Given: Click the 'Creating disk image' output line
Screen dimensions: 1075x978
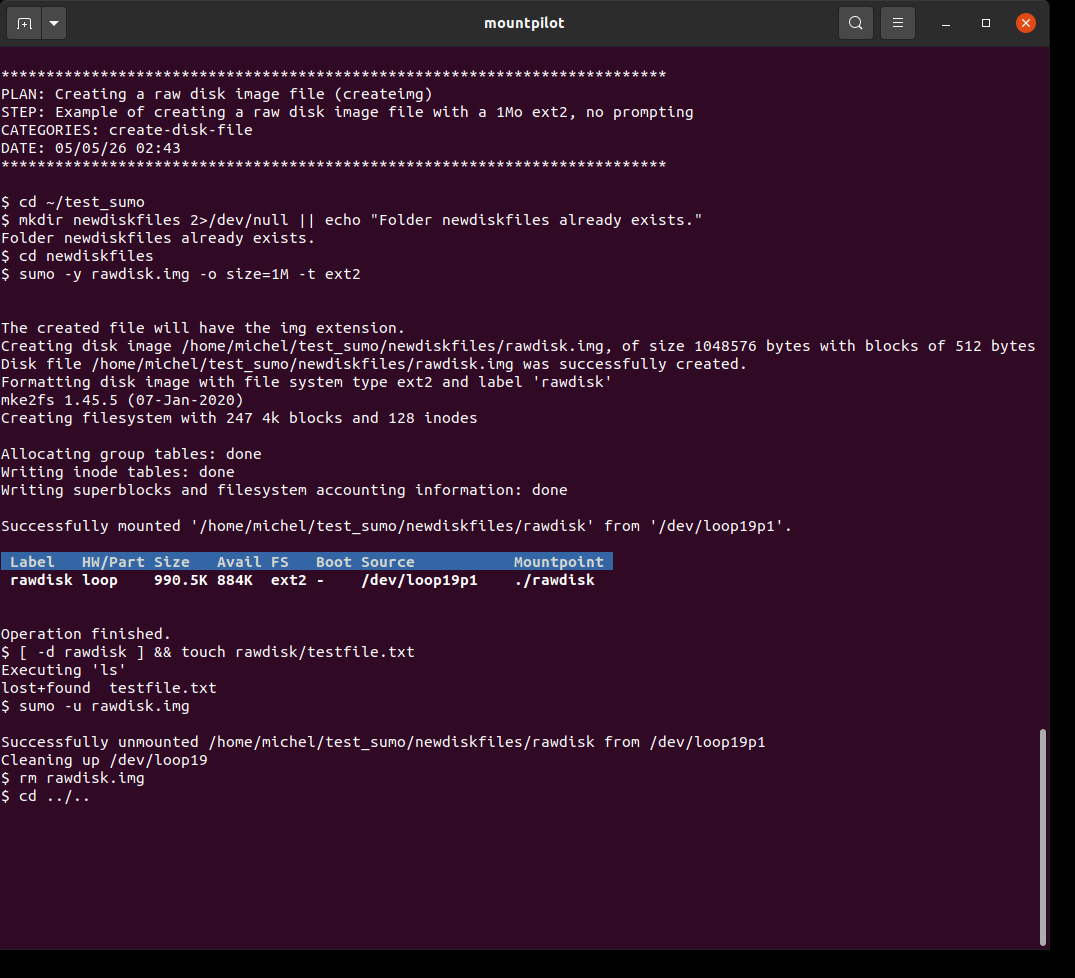Looking at the screenshot, I should tap(518, 346).
